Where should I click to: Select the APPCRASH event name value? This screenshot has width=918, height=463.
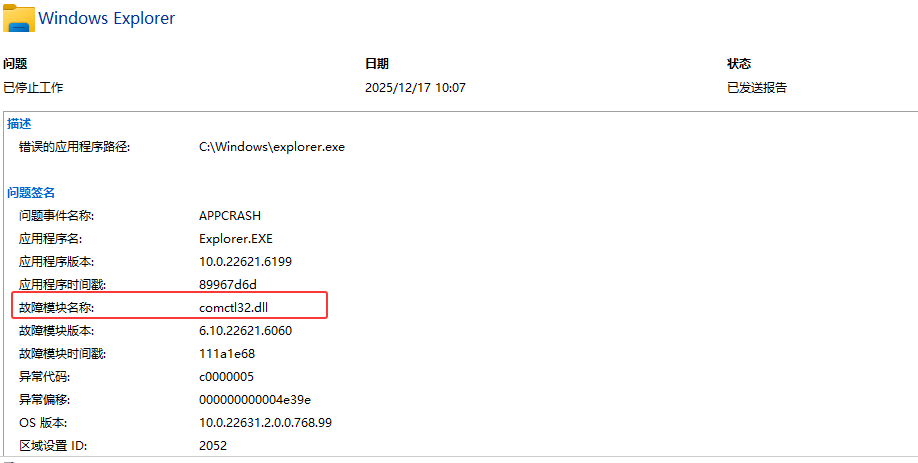pos(229,216)
